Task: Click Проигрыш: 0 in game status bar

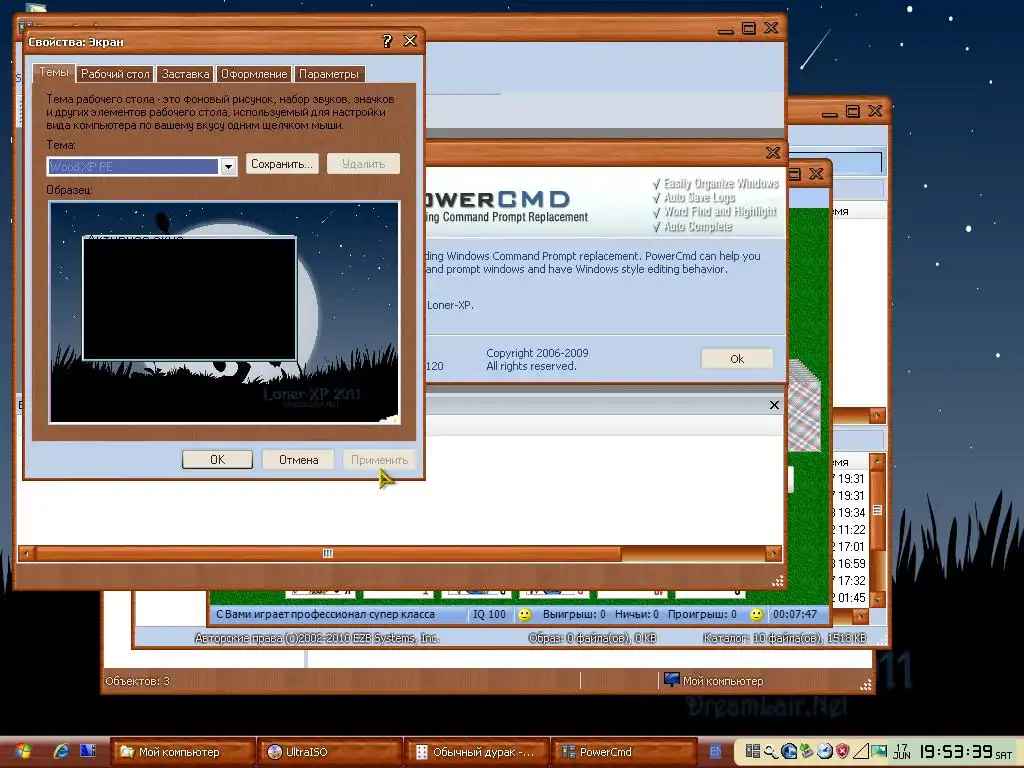Action: tap(702, 615)
